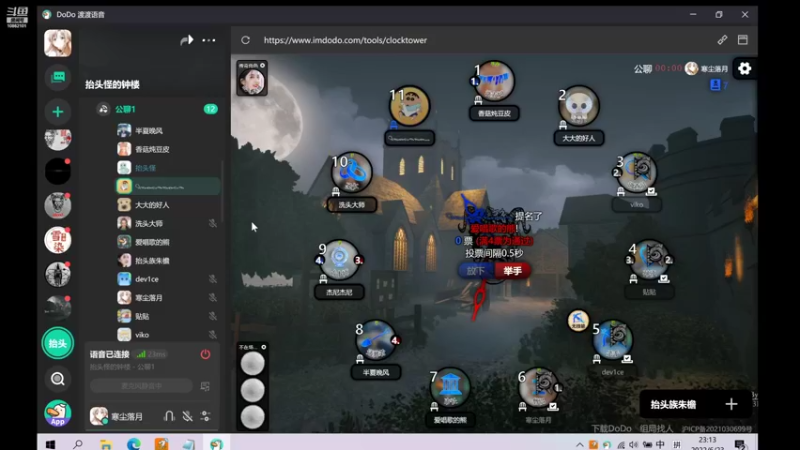Open user profile avatar atop sidebar
The width and height of the screenshot is (800, 450).
(x=58, y=43)
